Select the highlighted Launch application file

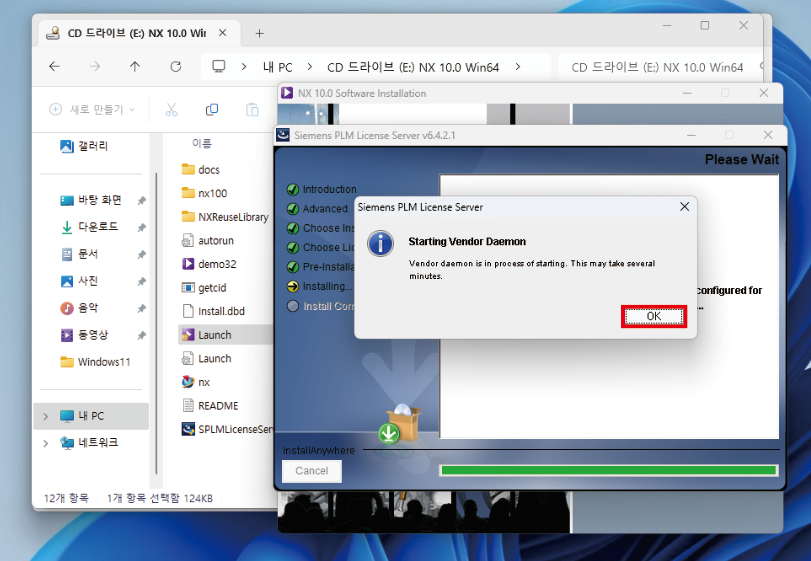(x=226, y=335)
